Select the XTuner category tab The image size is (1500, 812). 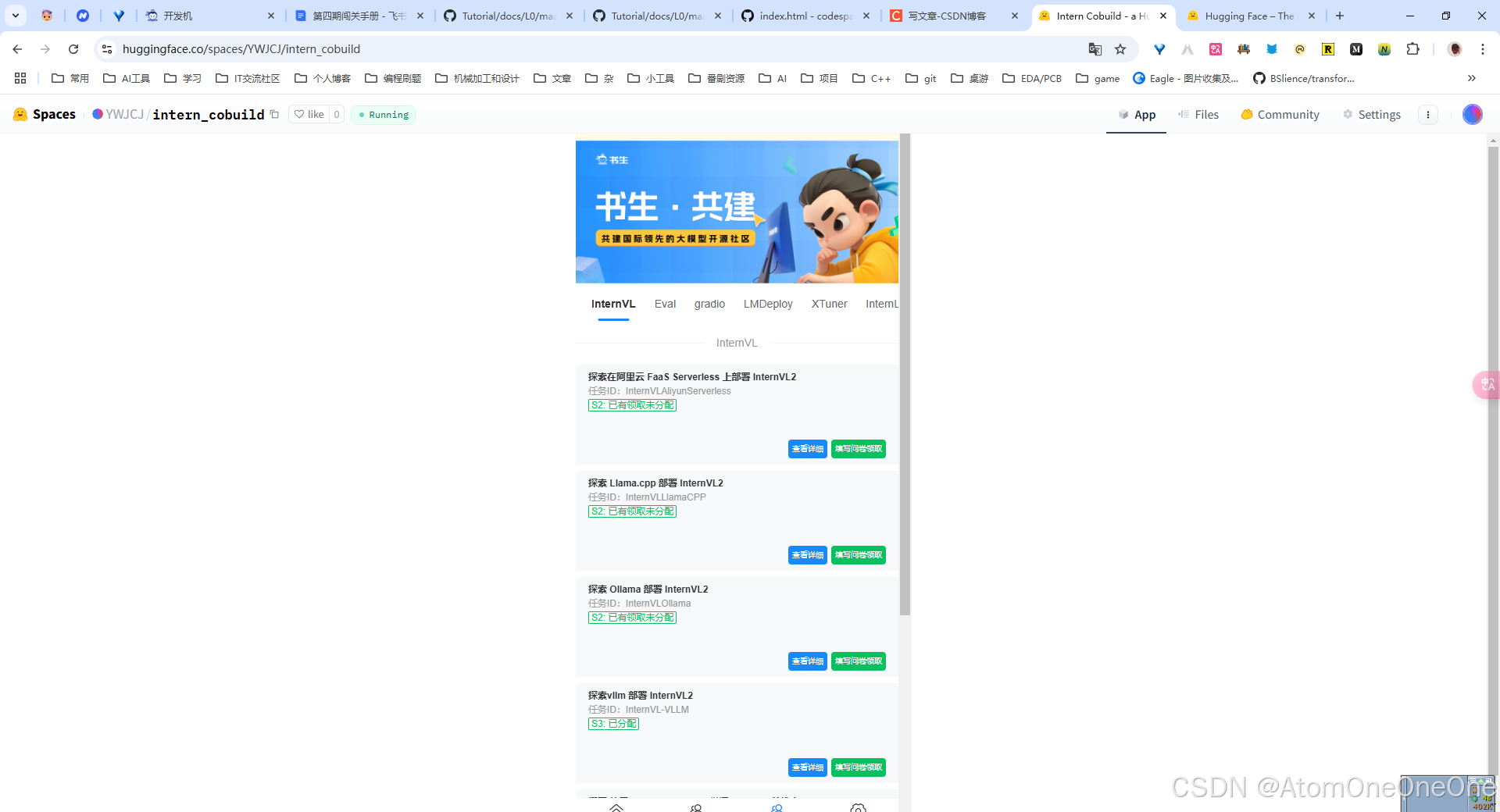coord(829,304)
